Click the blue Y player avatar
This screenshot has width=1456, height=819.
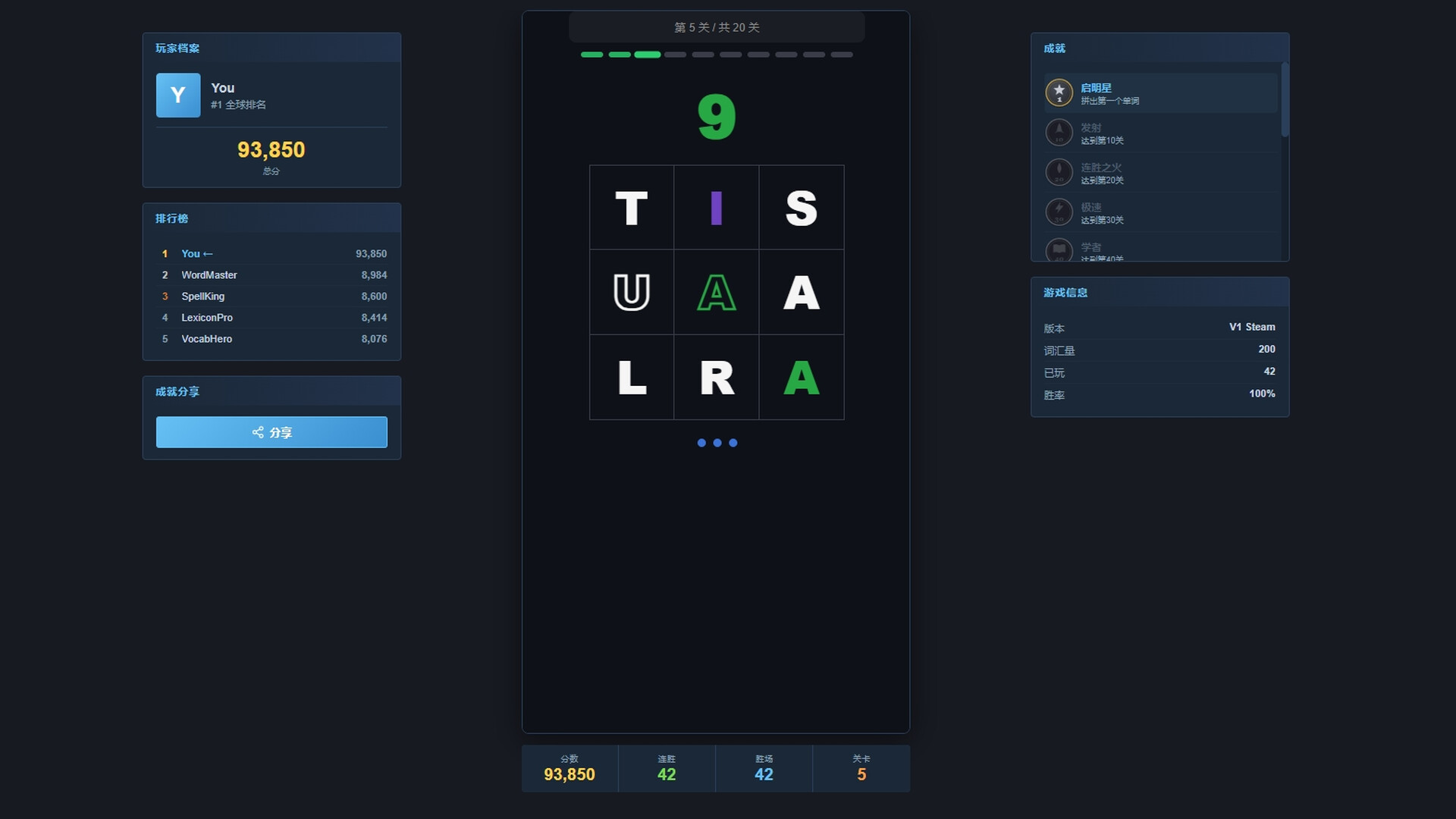pyautogui.click(x=178, y=95)
